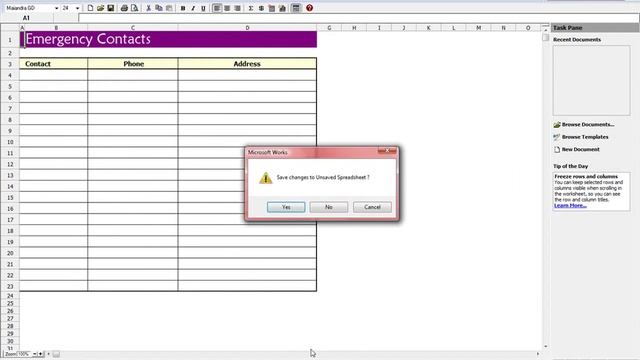Screen dimensions: 640x360
Task: Click horizontal scrollbar right arrow
Action: click(x=538, y=354)
